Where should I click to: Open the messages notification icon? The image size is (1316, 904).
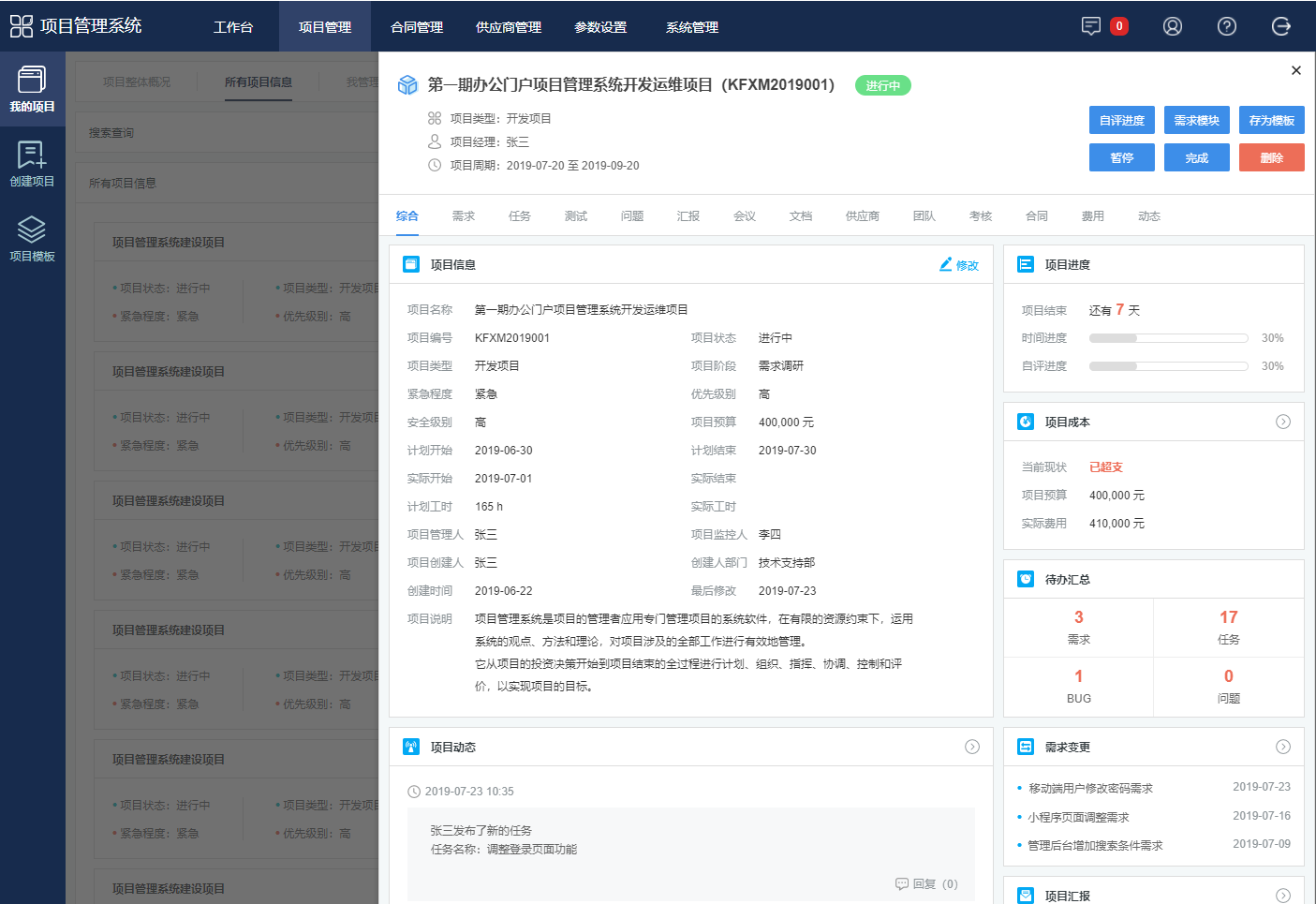pos(1091,26)
